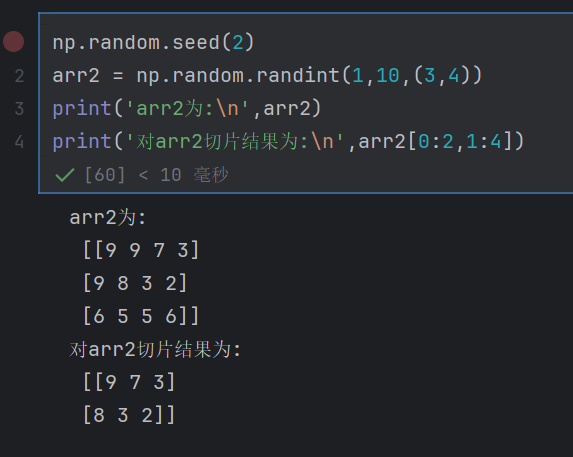Click the '< 10 毫秒' execution time
The image size is (573, 457).
(x=183, y=175)
